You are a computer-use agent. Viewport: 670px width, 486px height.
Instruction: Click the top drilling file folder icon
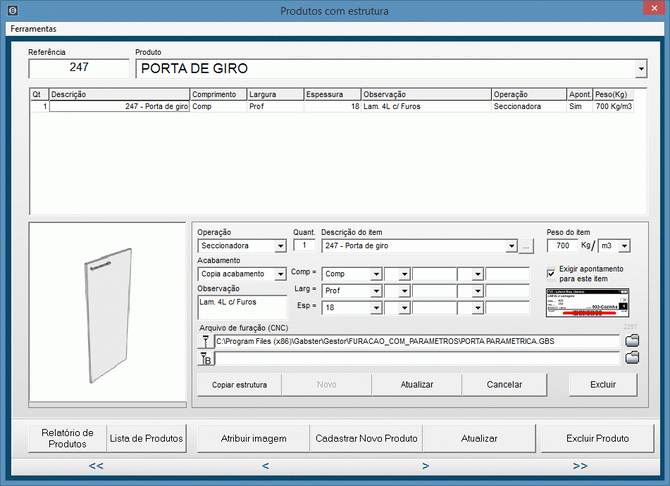(631, 341)
